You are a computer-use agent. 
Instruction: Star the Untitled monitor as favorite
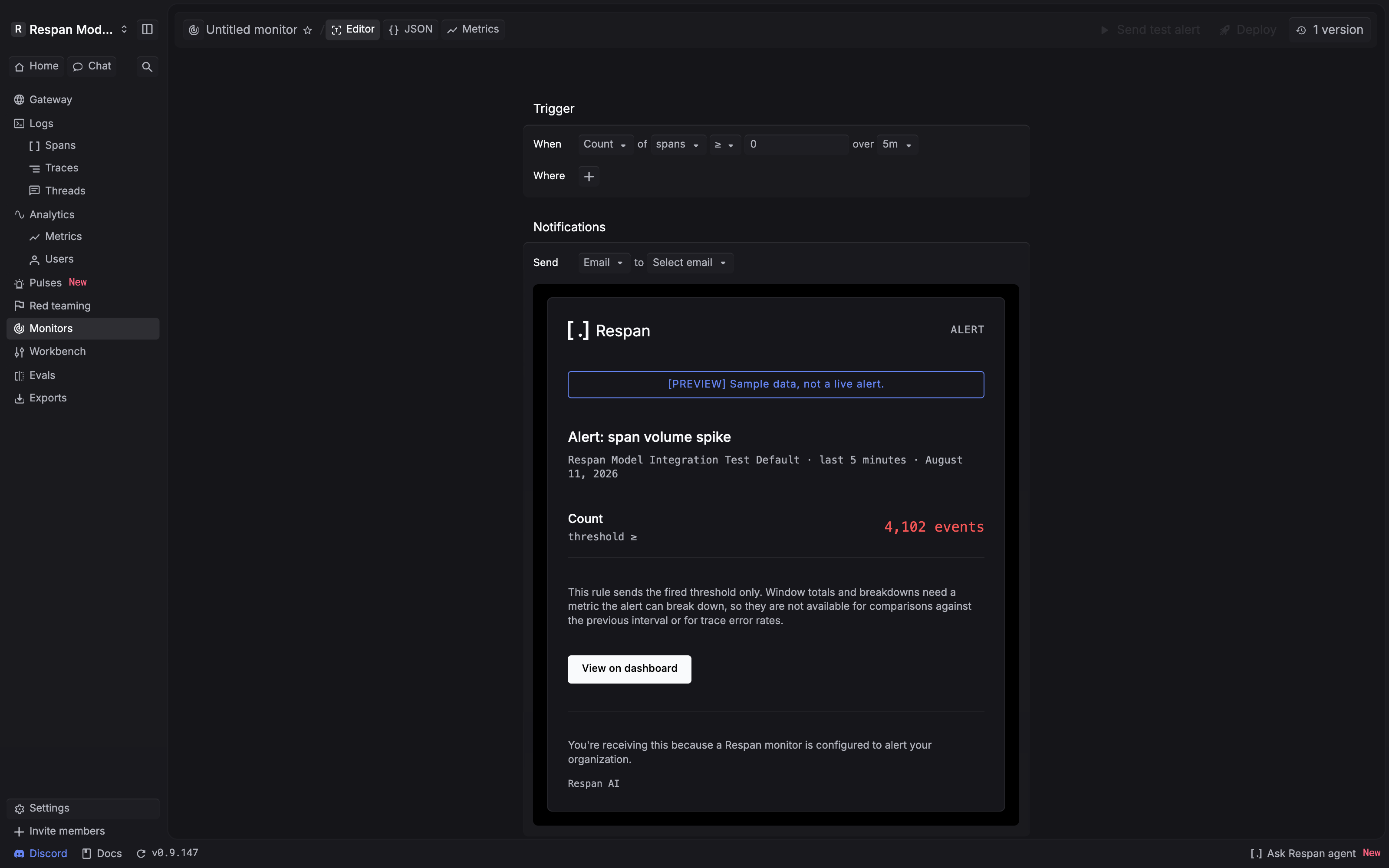[x=308, y=30]
